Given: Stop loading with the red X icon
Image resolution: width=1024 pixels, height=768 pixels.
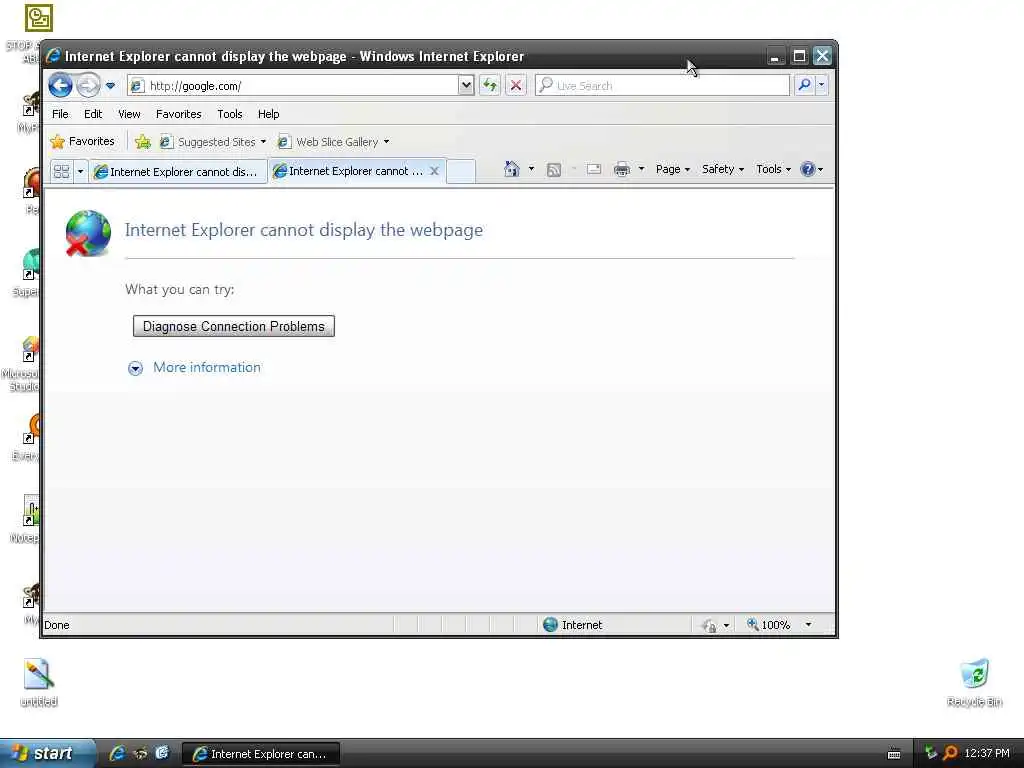Looking at the screenshot, I should (515, 85).
